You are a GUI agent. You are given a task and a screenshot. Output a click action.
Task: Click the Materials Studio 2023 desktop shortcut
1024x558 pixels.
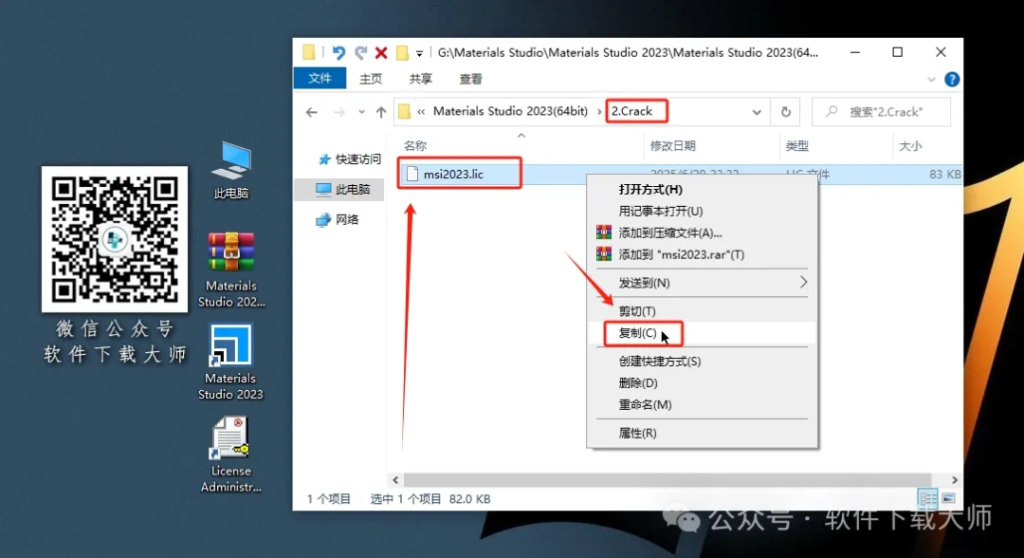(231, 363)
